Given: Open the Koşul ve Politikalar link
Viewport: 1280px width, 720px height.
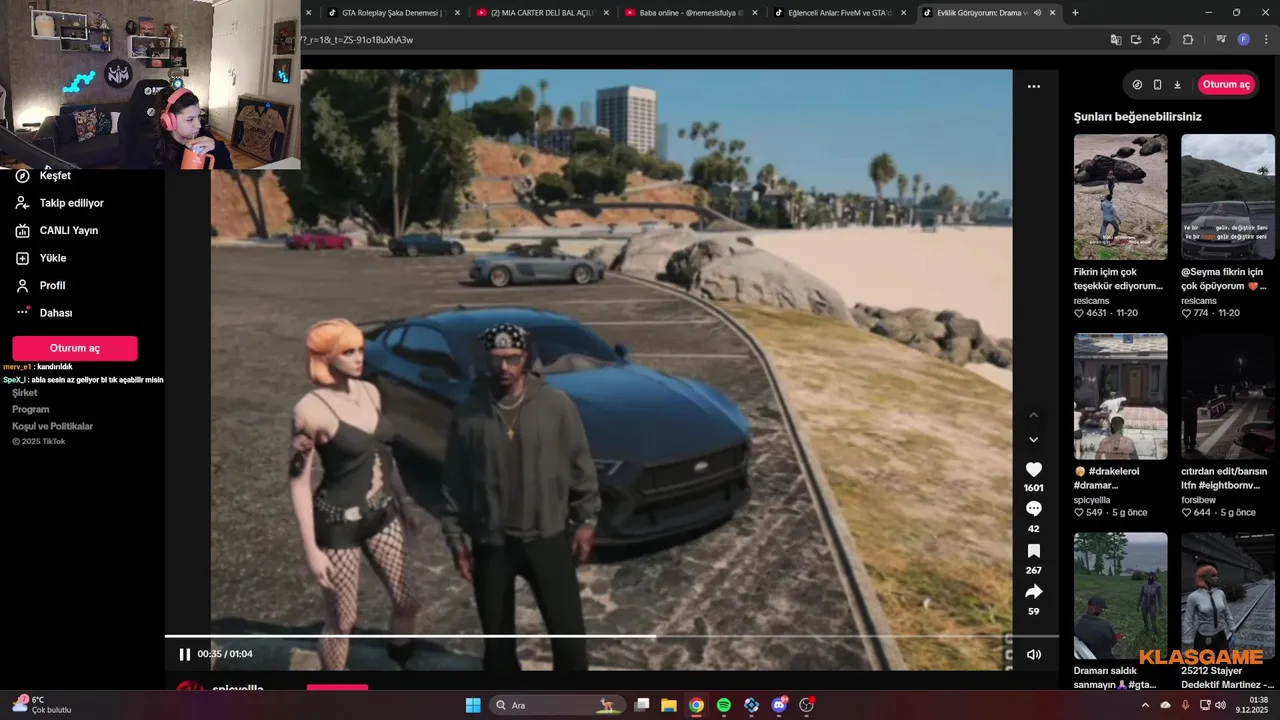Looking at the screenshot, I should (52, 426).
